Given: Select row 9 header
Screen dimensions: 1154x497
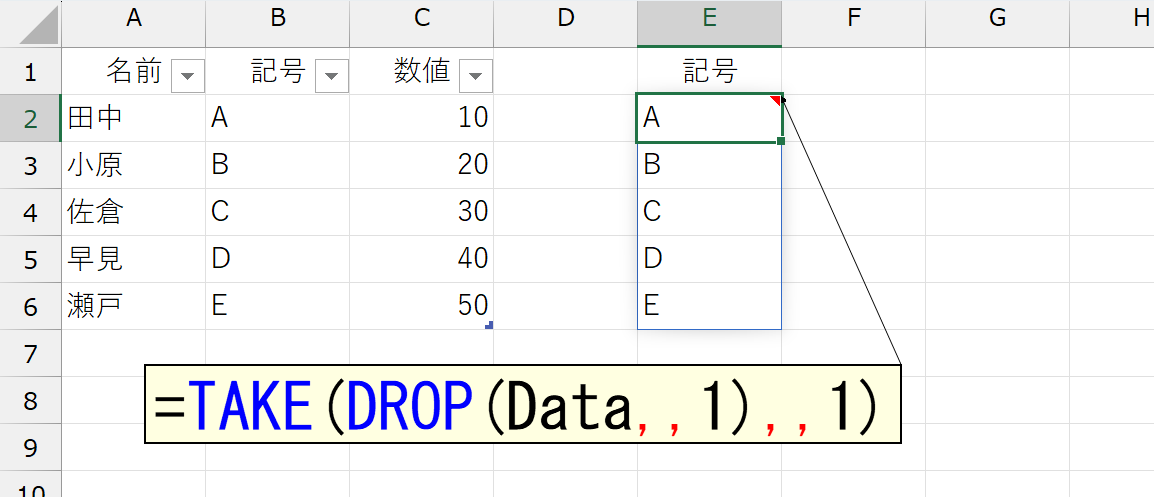Looking at the screenshot, I should point(30,448).
